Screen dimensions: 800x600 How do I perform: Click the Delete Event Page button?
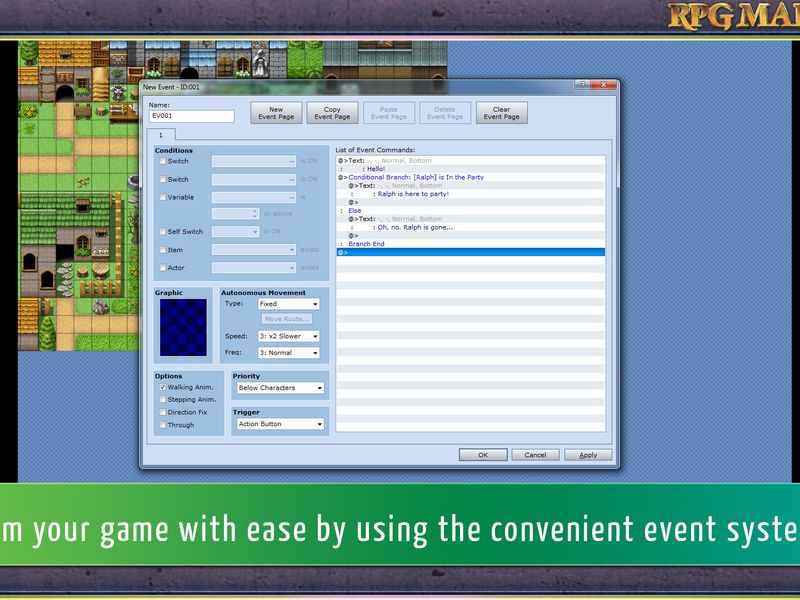coord(445,113)
